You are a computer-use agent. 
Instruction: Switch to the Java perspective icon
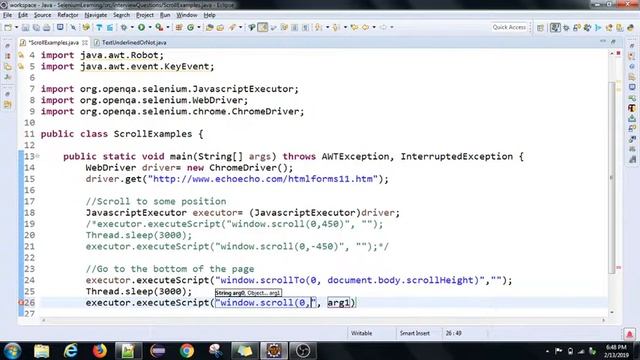pyautogui.click(x=555, y=27)
